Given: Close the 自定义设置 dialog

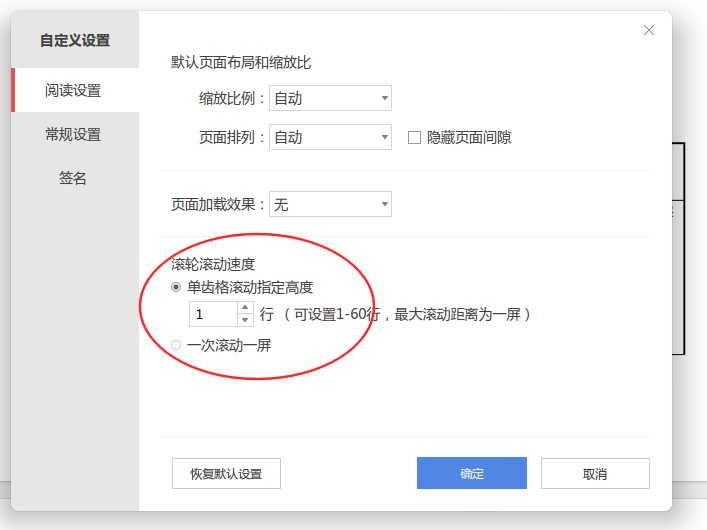Looking at the screenshot, I should pyautogui.click(x=648, y=30).
